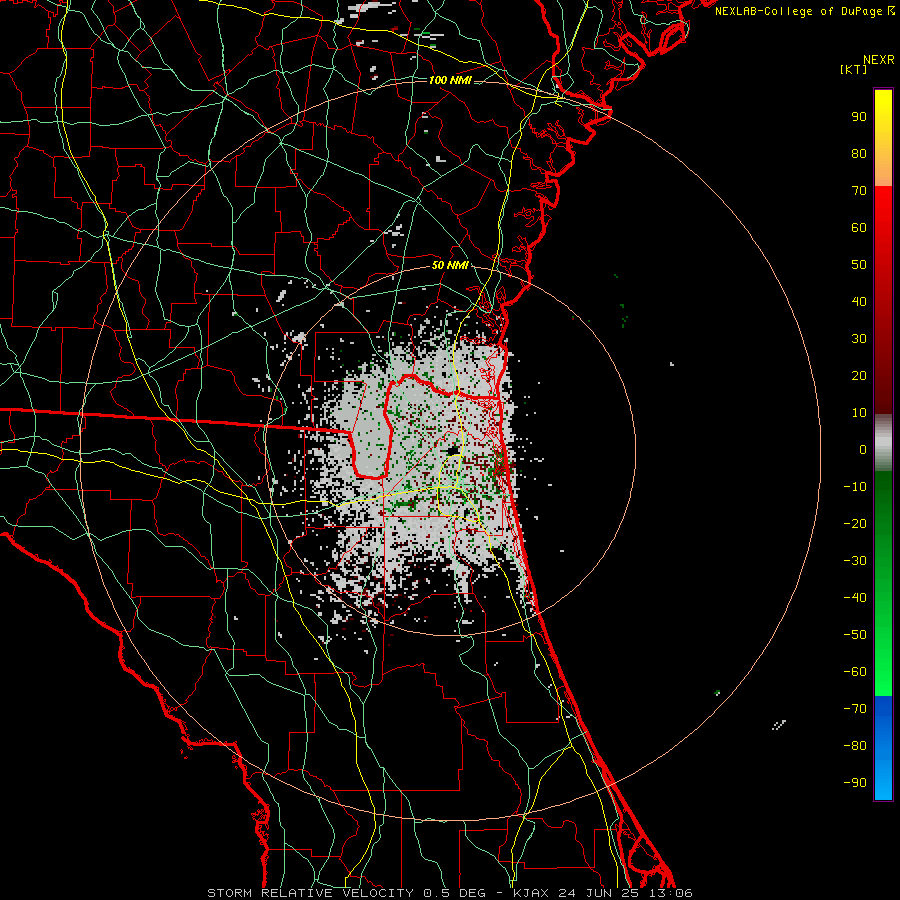Screen dimensions: 900x900
Task: Click the 50 NMI range ring label
Action: (x=450, y=265)
